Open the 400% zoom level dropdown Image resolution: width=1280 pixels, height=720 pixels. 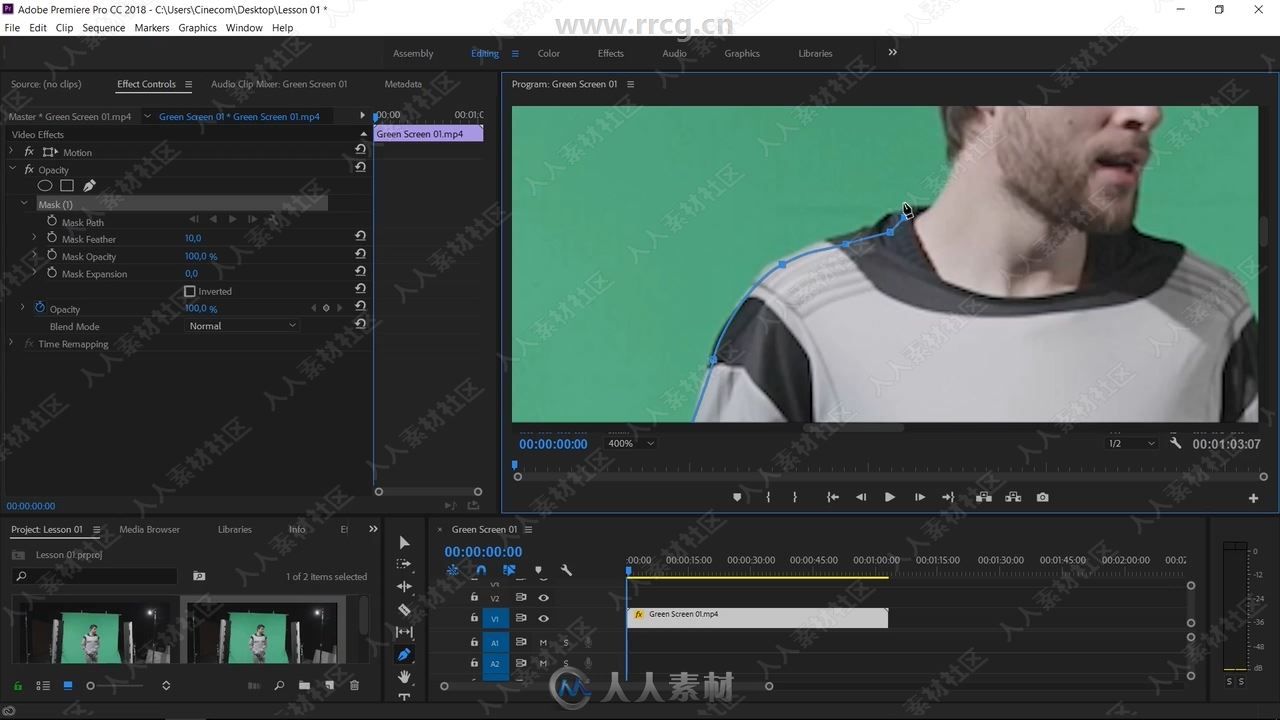pyautogui.click(x=631, y=443)
